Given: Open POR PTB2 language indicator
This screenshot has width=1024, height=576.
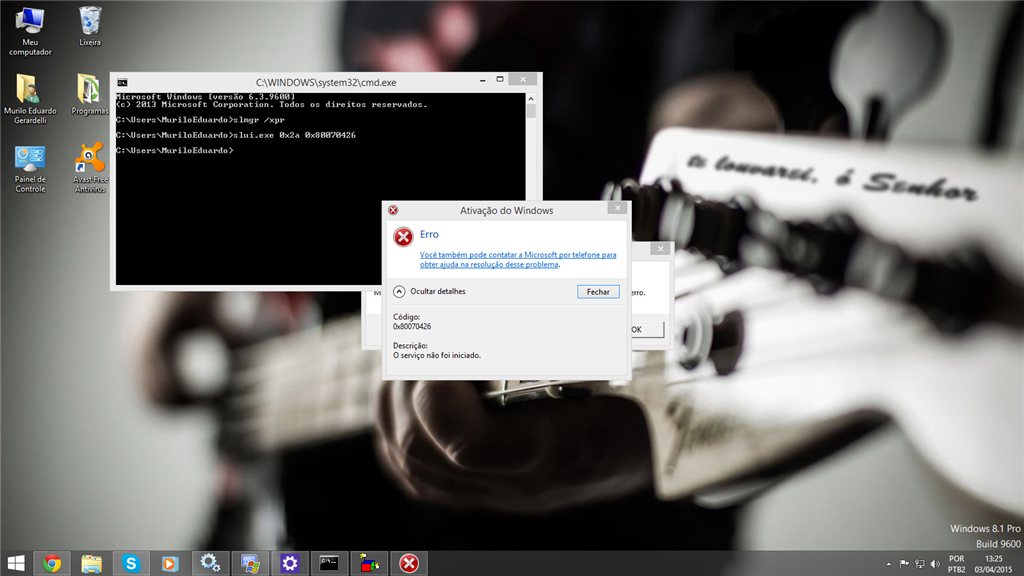Looking at the screenshot, I should point(957,564).
